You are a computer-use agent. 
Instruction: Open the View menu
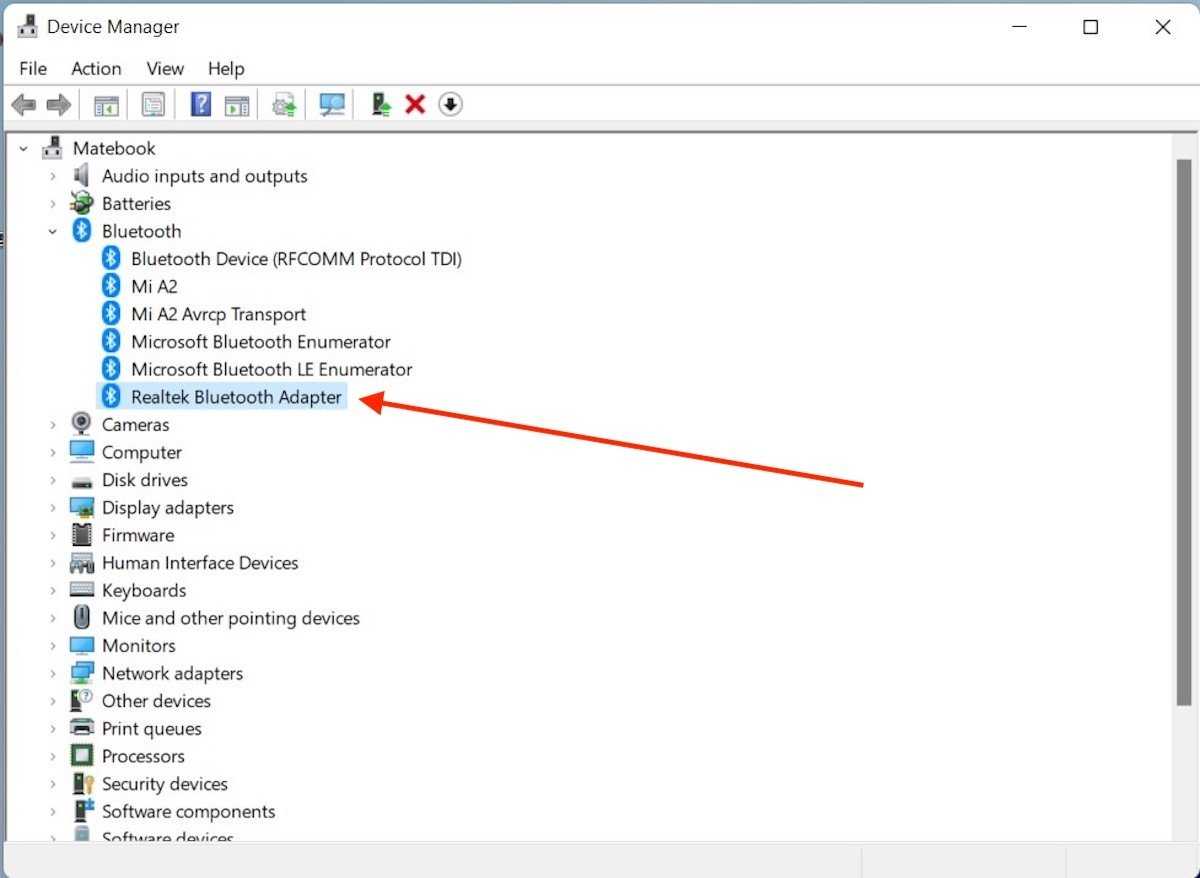(165, 68)
